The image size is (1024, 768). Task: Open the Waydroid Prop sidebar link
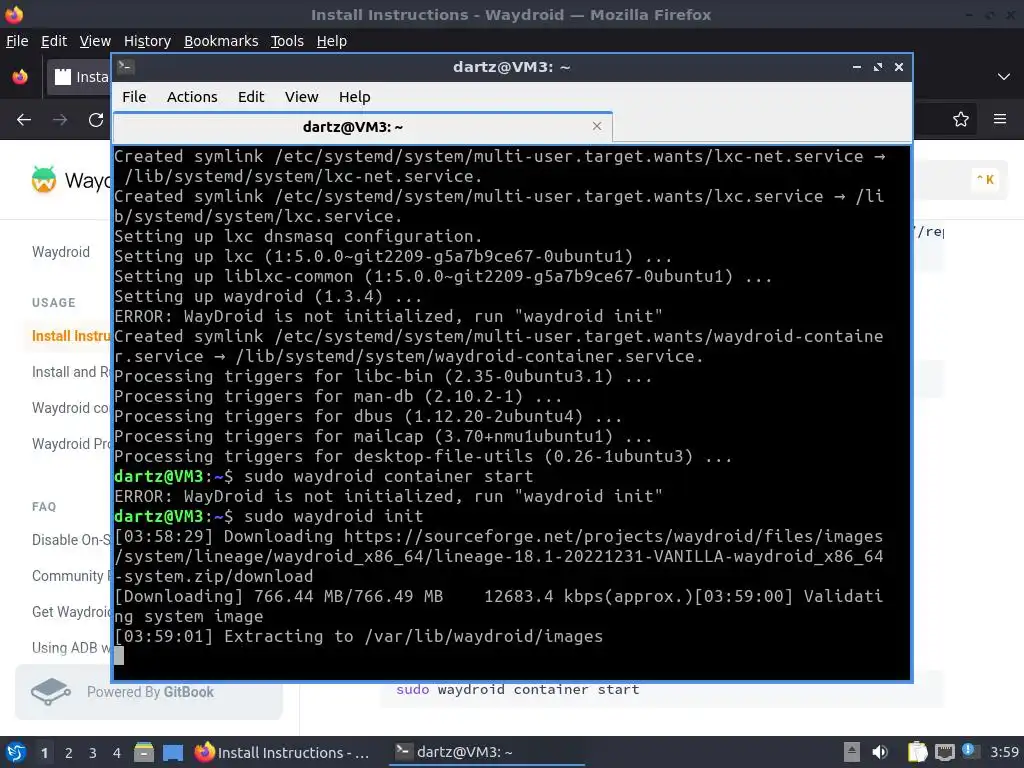click(71, 444)
